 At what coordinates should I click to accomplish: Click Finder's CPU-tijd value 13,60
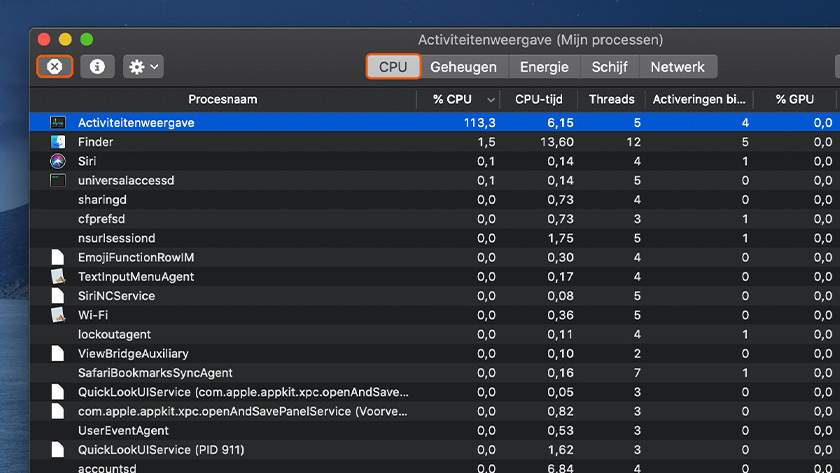pos(557,142)
